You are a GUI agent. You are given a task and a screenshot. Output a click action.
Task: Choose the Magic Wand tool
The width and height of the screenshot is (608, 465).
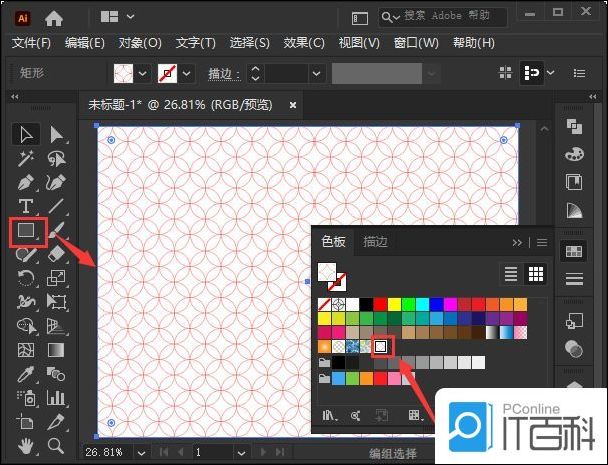click(x=26, y=159)
